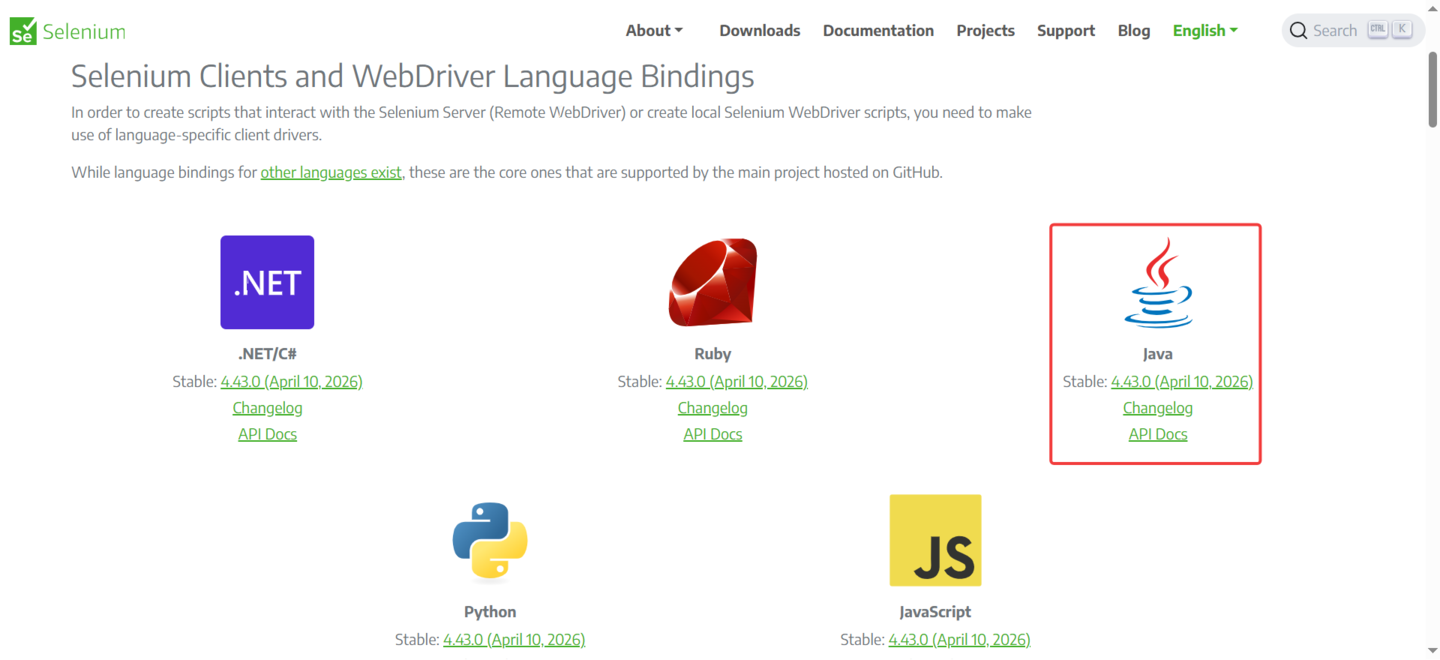Click the magnifier icon in Search box
Image resolution: width=1440 pixels, height=660 pixels.
point(1298,31)
